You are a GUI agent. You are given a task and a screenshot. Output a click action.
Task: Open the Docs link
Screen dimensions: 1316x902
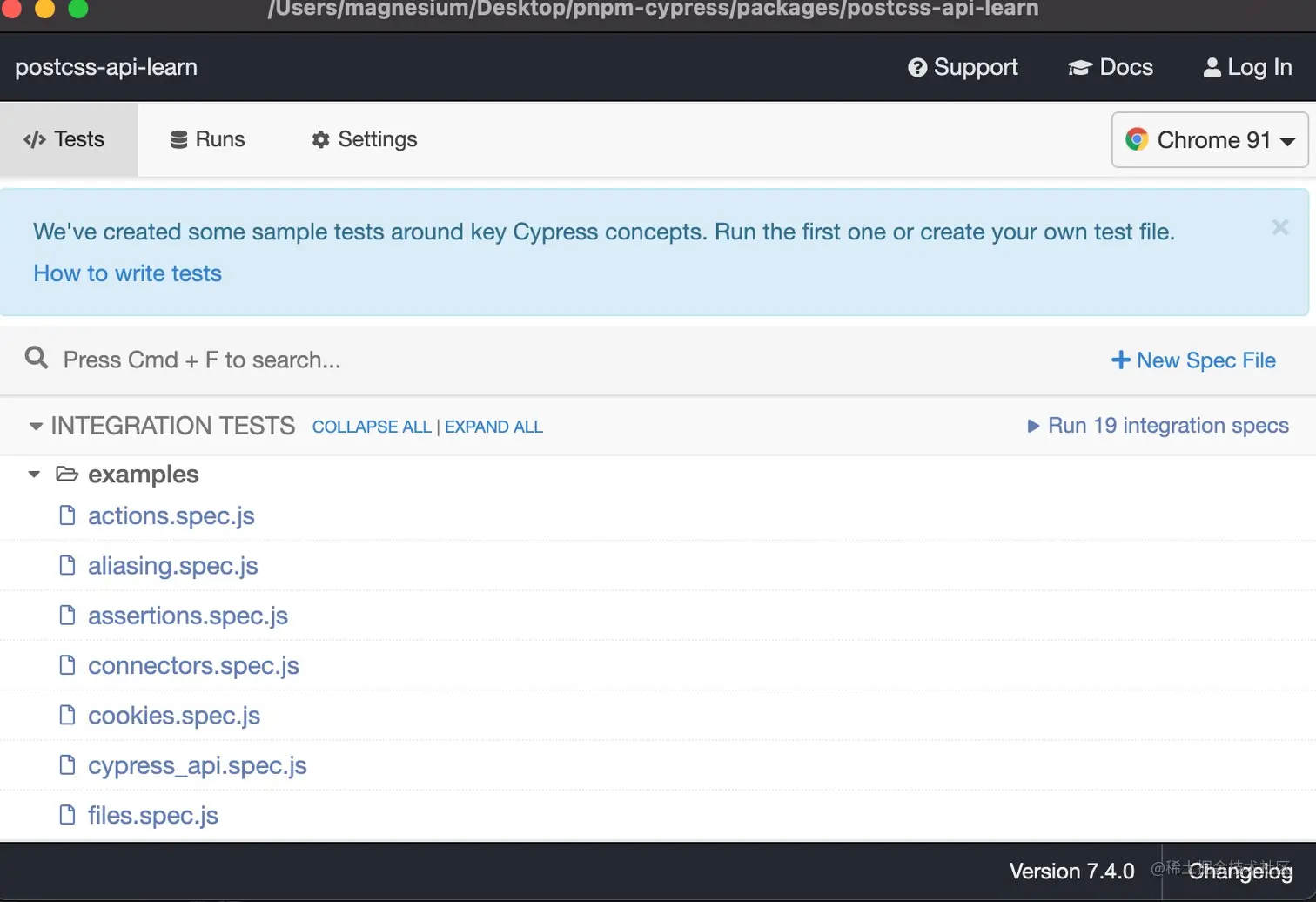(1111, 67)
